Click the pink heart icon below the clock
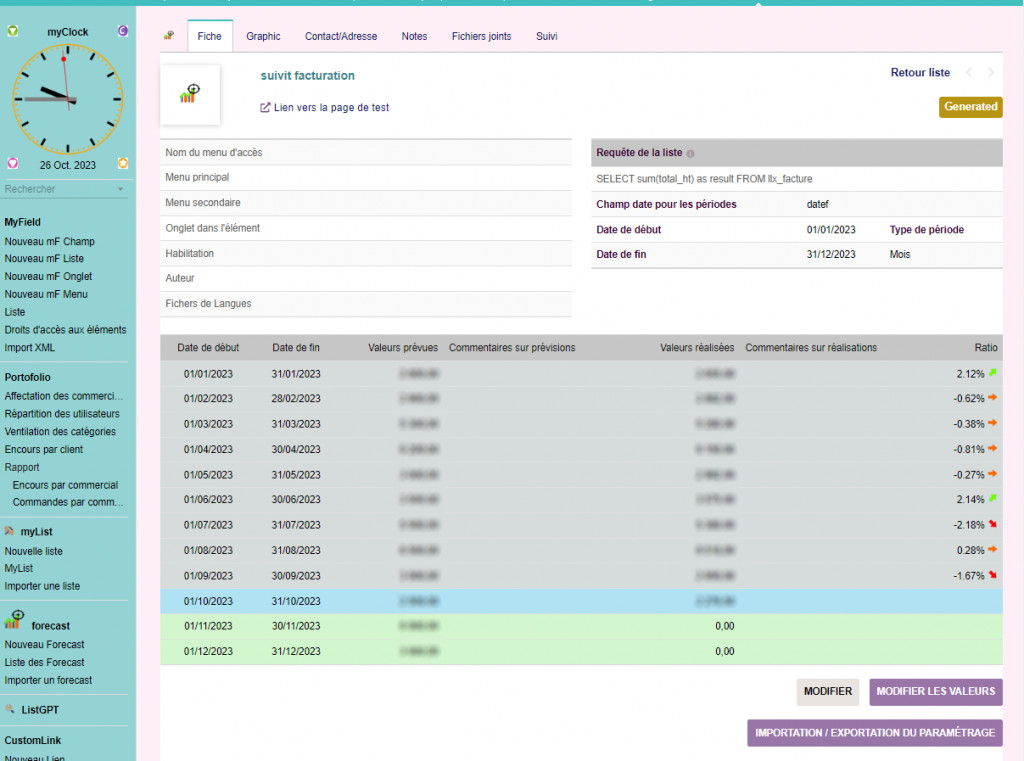The image size is (1024, 761). 12,163
